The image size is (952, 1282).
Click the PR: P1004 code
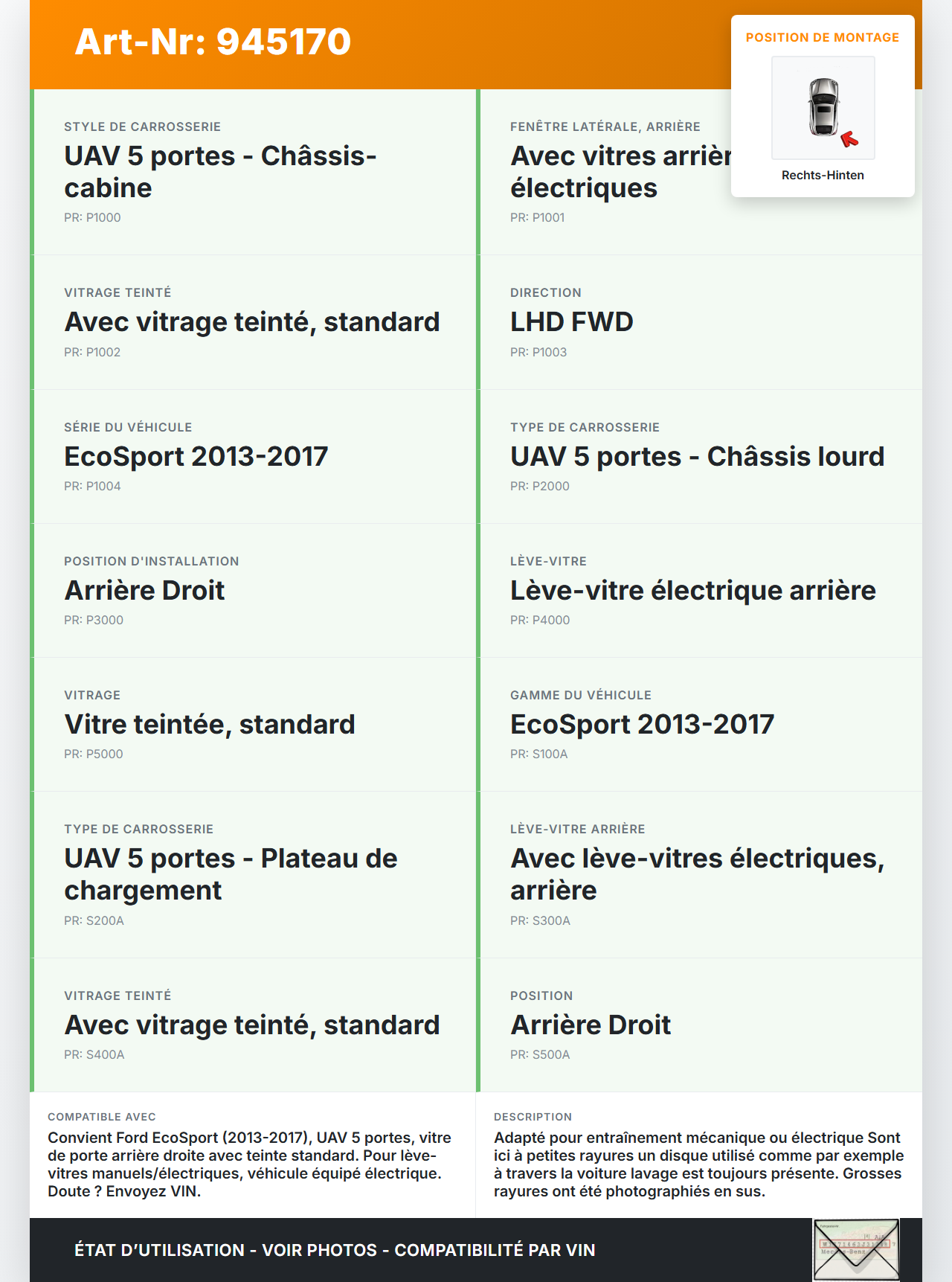92,486
